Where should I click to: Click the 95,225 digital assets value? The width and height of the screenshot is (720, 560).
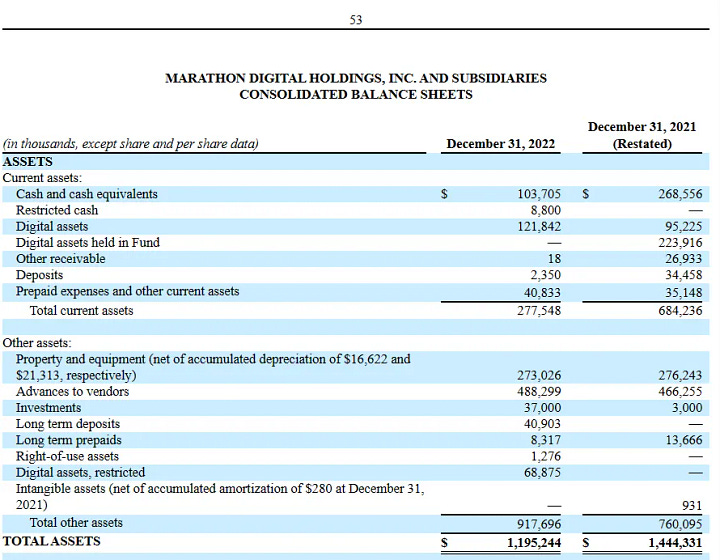coord(683,226)
